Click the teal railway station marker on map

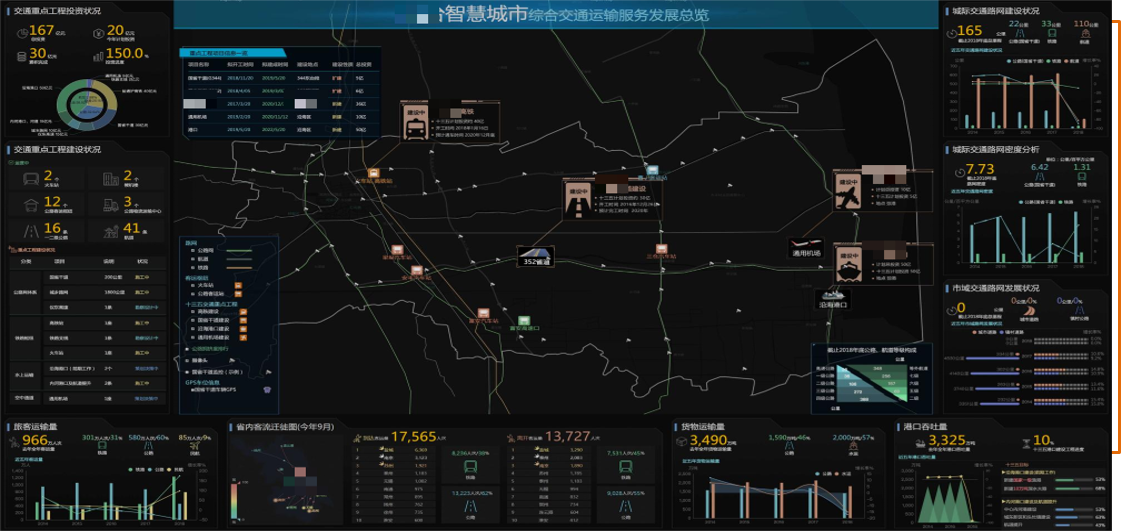pyautogui.click(x=652, y=171)
